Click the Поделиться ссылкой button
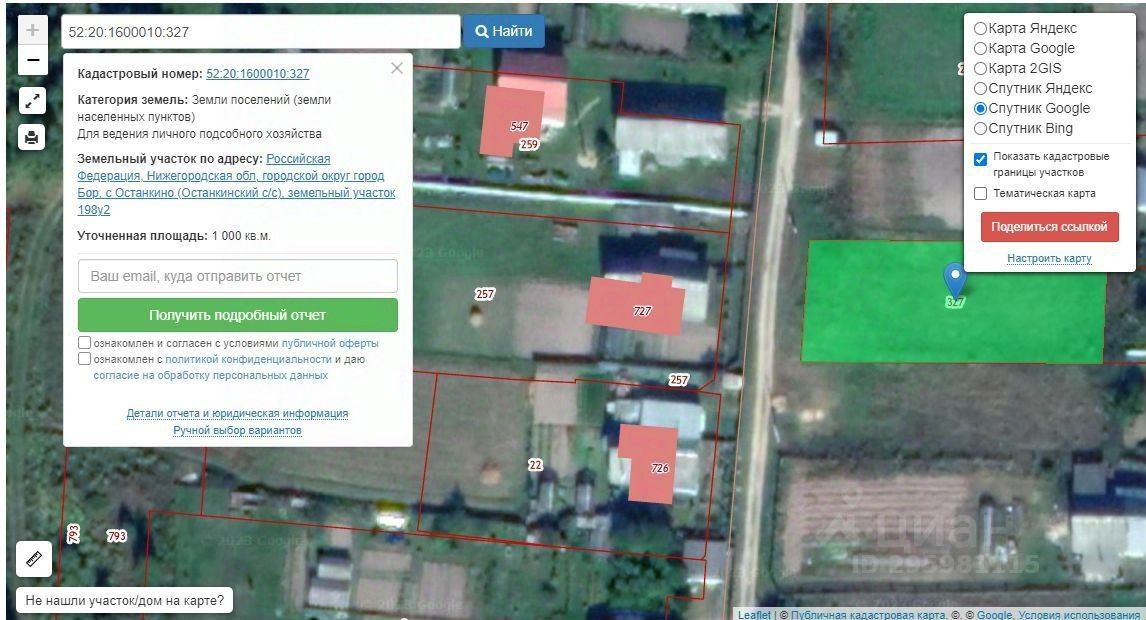Viewport: 1146px width, 620px height. [1050, 227]
